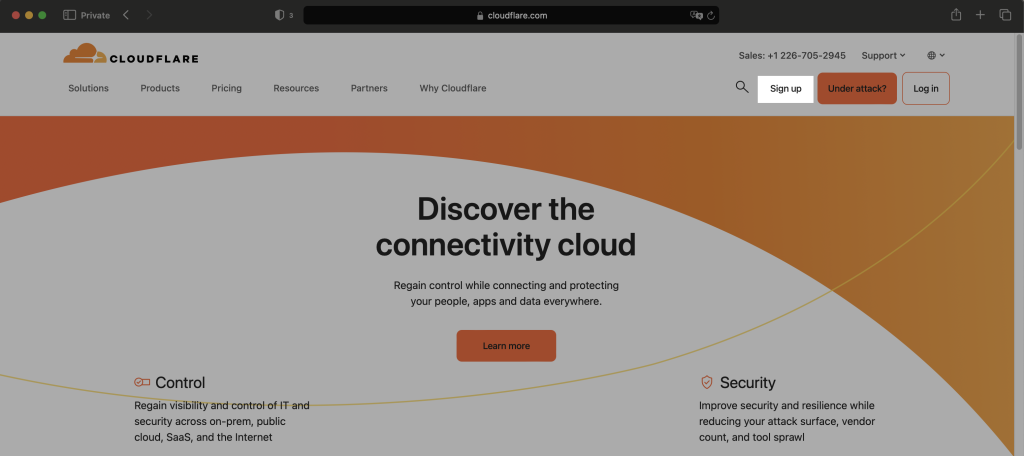Open the Safari Share icon
This screenshot has width=1024, height=456.
(956, 15)
